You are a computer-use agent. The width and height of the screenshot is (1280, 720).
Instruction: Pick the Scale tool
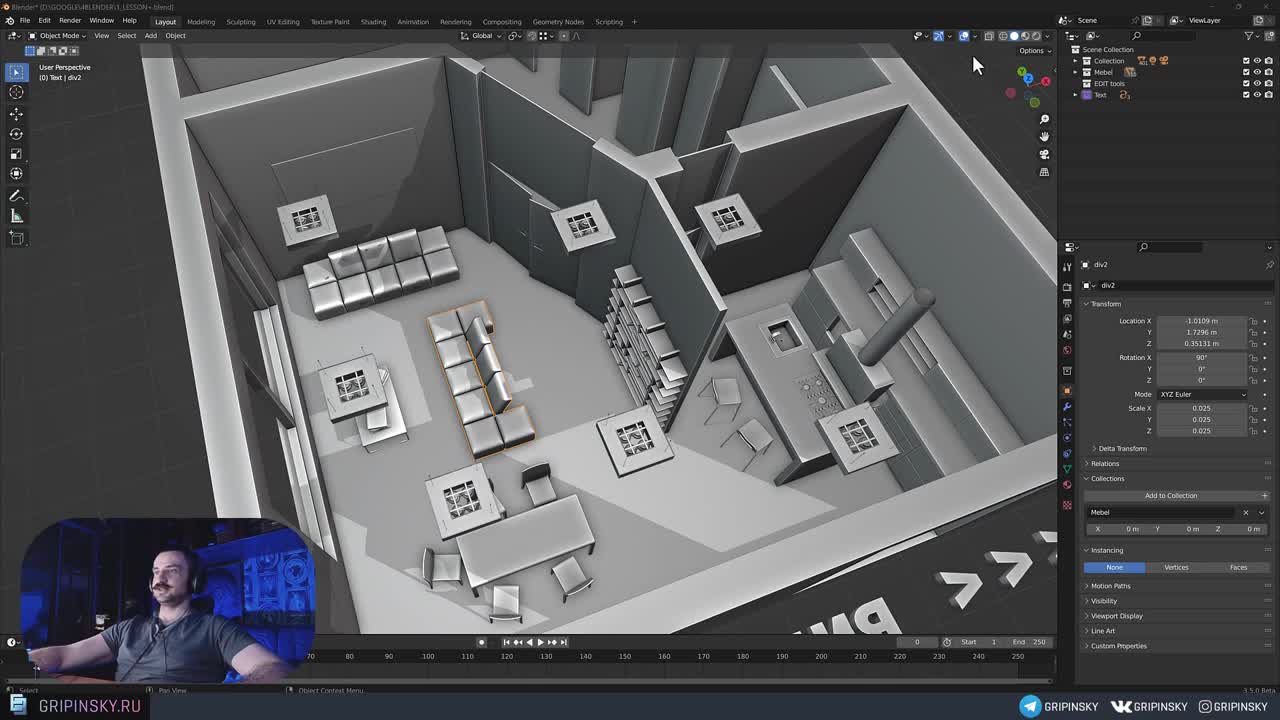point(16,154)
